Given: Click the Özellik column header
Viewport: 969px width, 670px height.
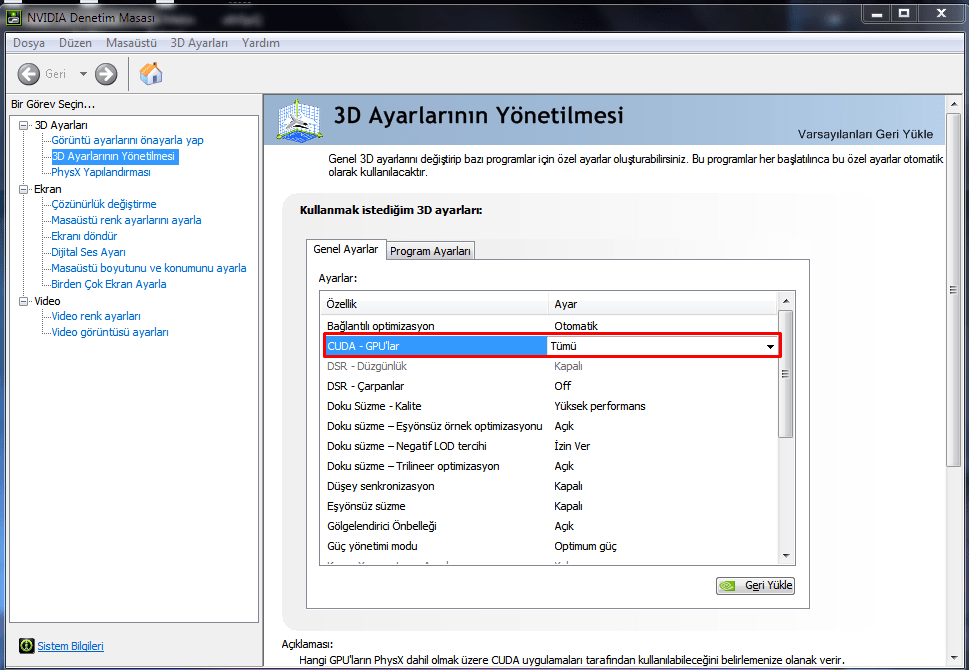Looking at the screenshot, I should [434, 304].
